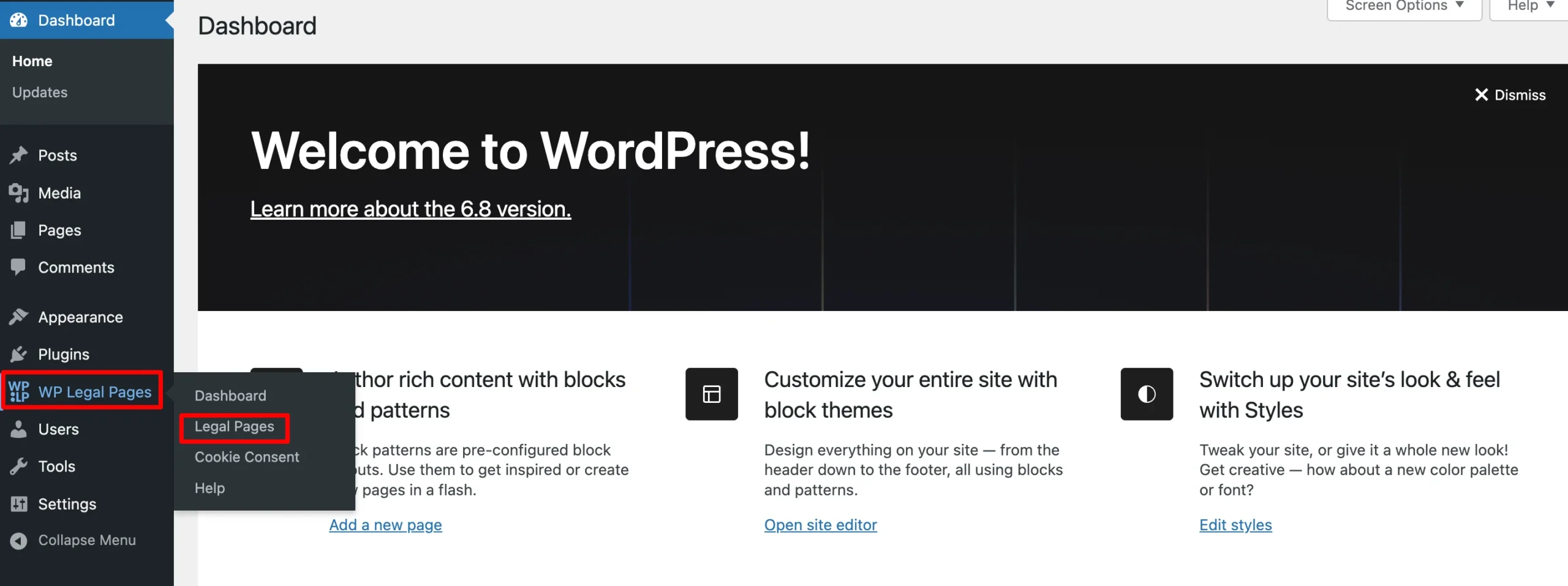The image size is (1568, 586).
Task: Click the Media library icon
Action: [19, 193]
